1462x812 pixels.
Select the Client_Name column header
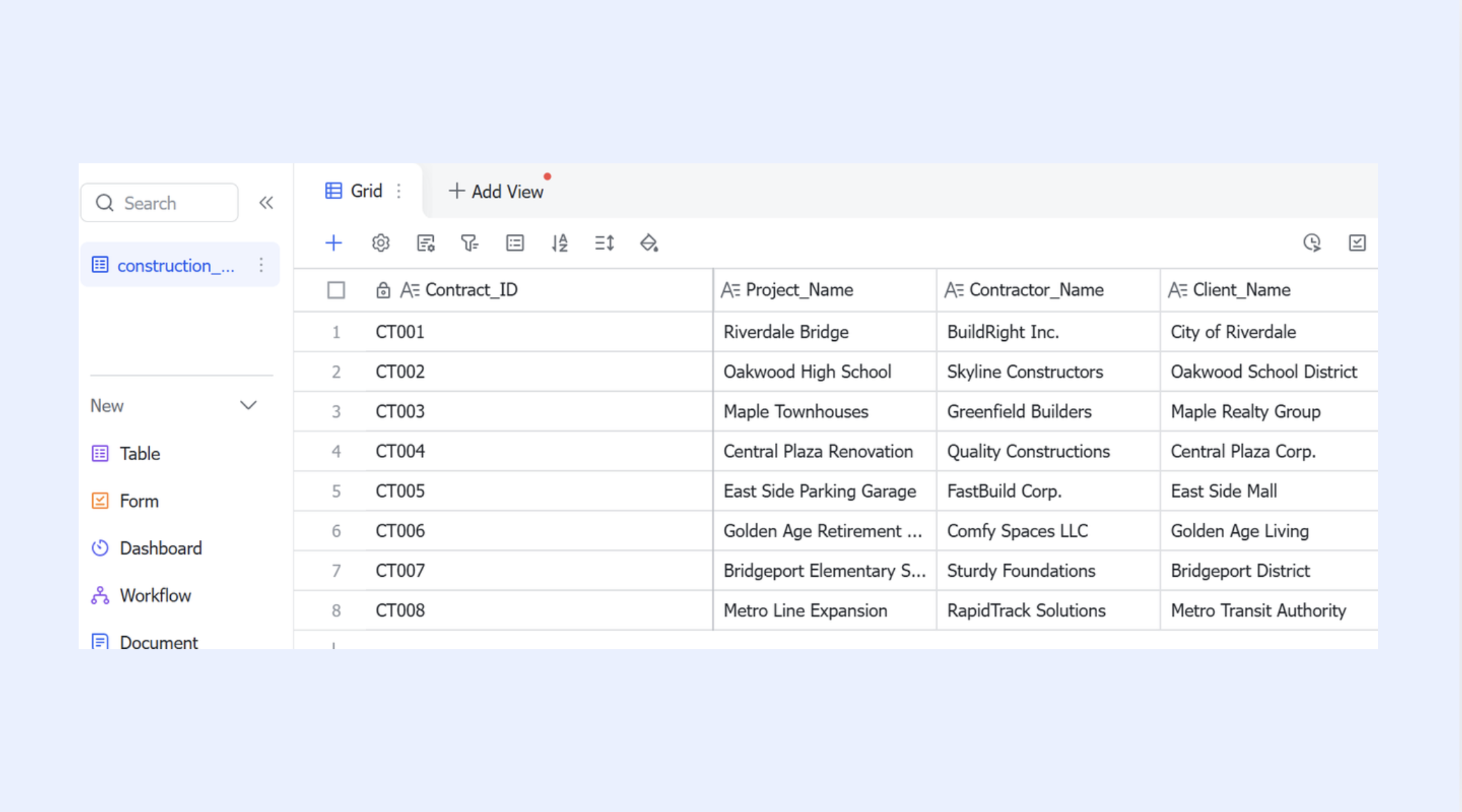1269,290
